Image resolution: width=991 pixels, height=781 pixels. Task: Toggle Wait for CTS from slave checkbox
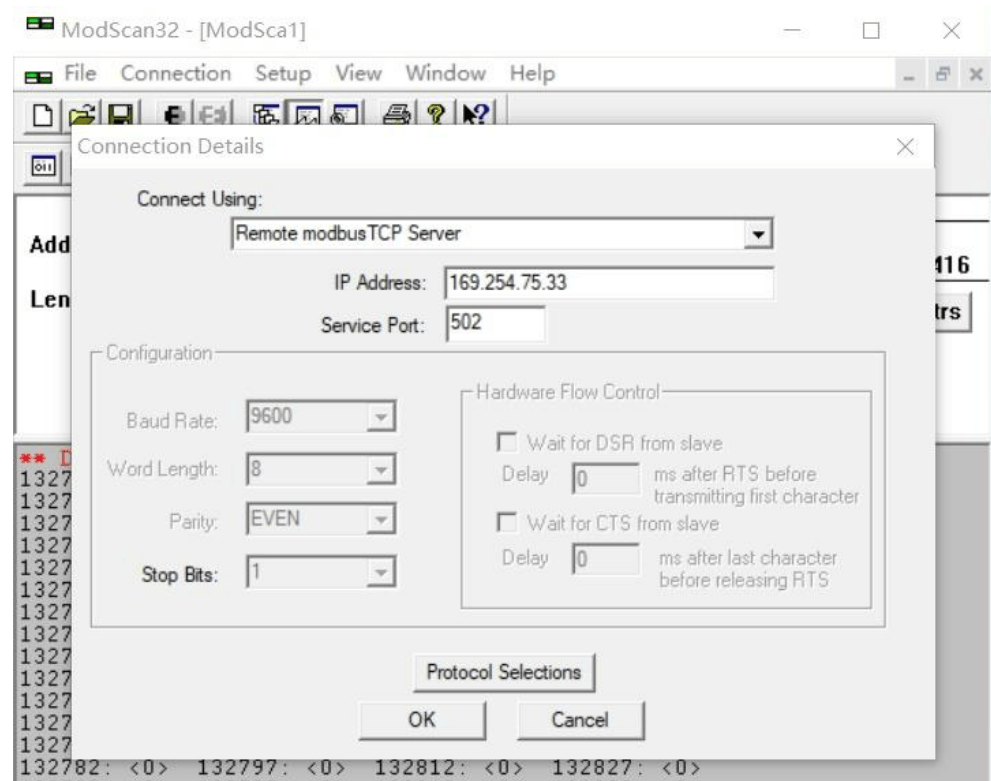coord(506,522)
